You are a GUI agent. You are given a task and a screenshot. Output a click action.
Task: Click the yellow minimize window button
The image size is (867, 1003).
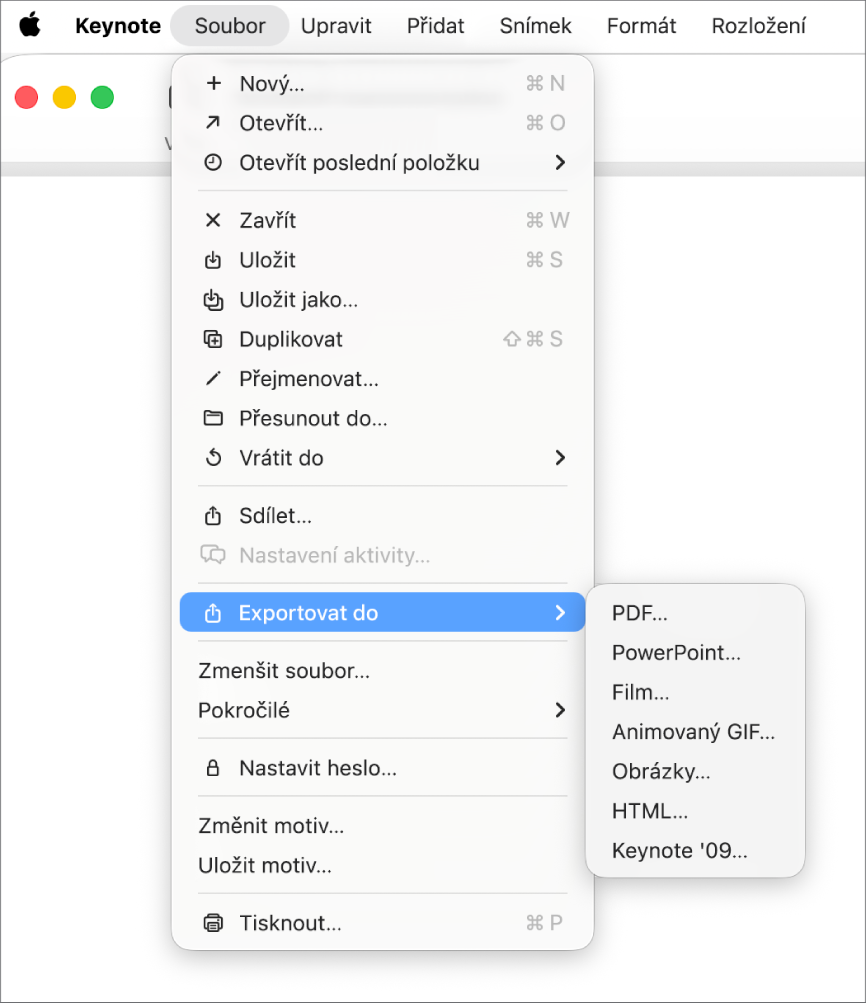tap(64, 97)
